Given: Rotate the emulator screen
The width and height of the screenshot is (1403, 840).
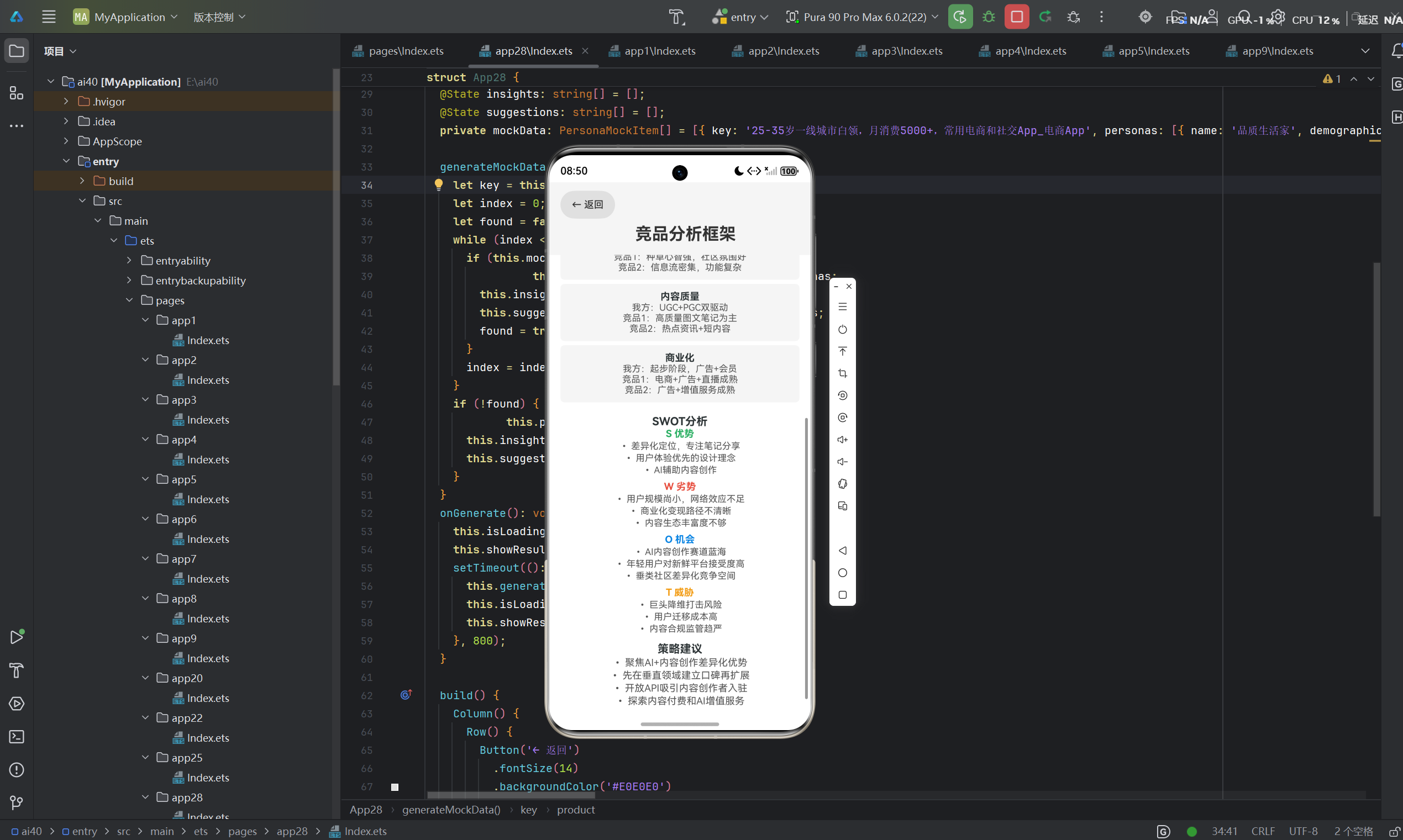Looking at the screenshot, I should click(x=843, y=483).
